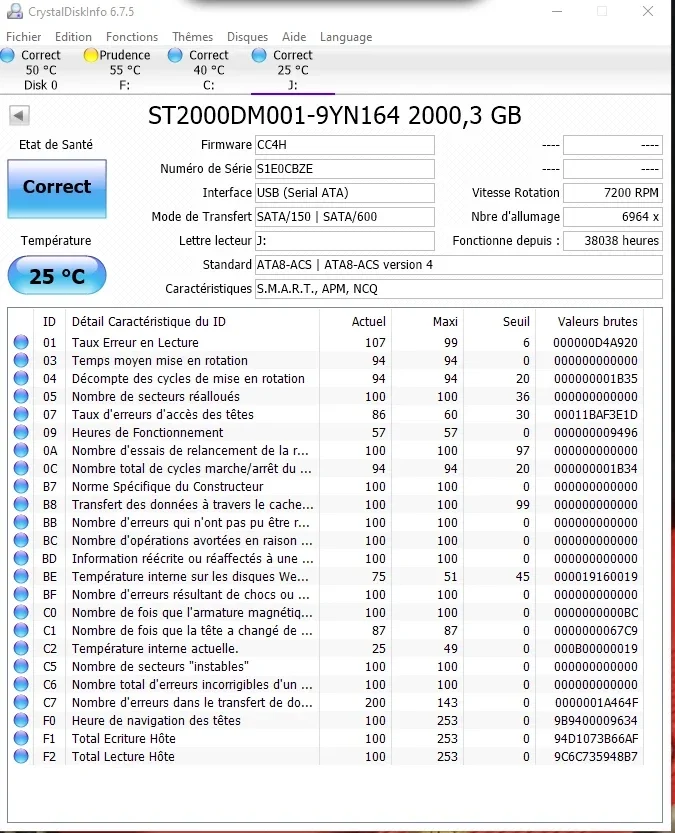Screen dimensions: 675x833
Task: Open the Thèmes menu
Action: tap(192, 37)
